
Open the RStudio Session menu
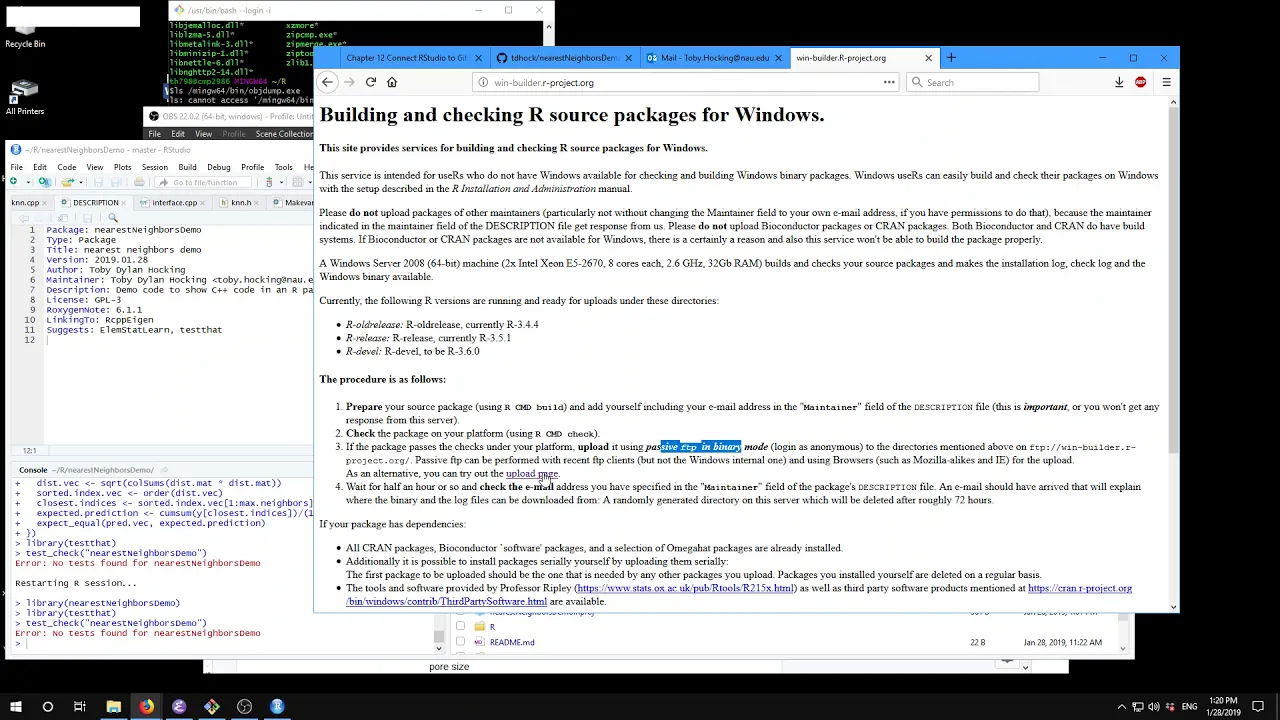click(154, 167)
